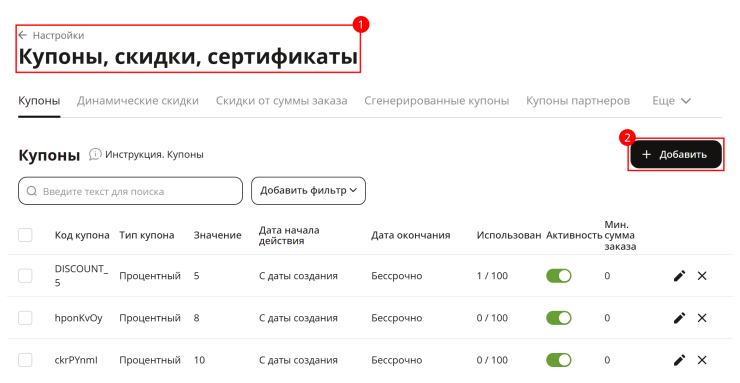
Task: Expand the Еще tabs menu
Action: tap(671, 101)
